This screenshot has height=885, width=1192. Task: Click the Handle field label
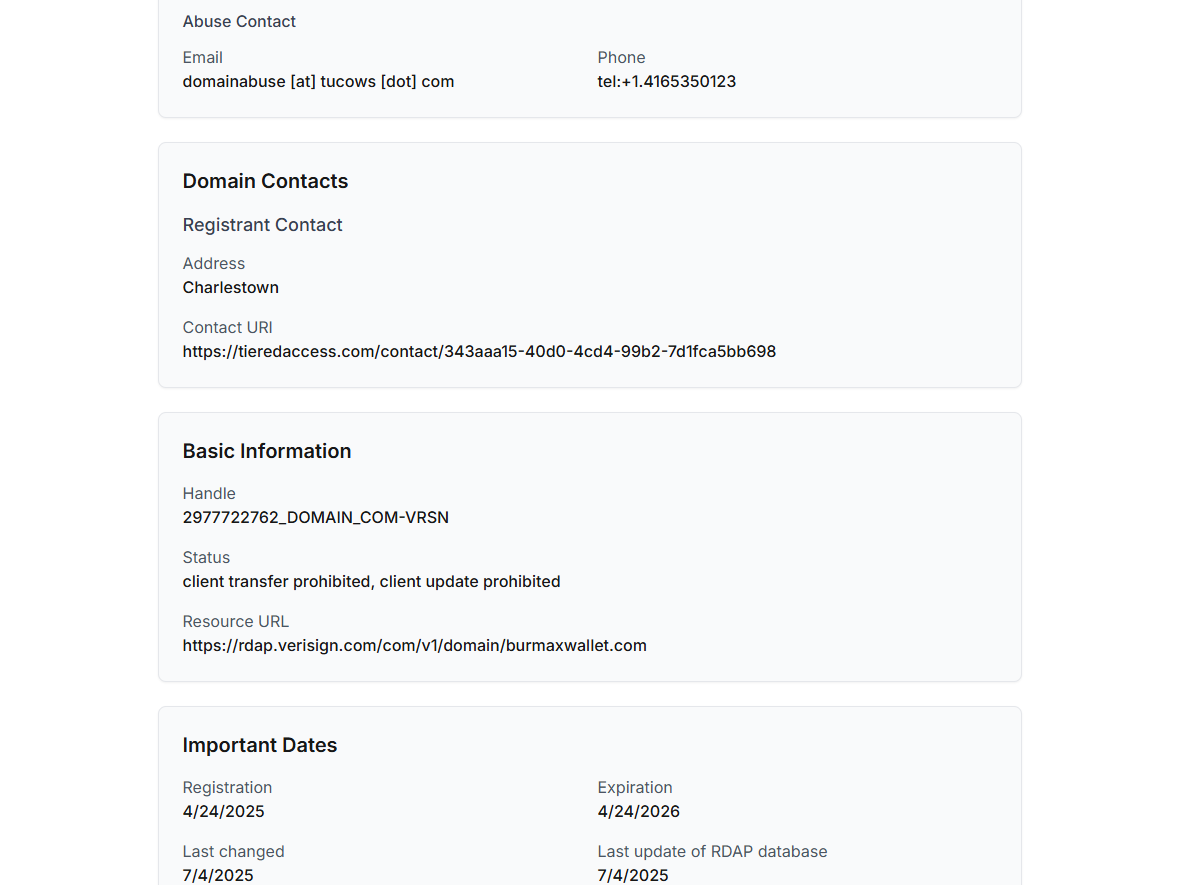click(x=209, y=494)
